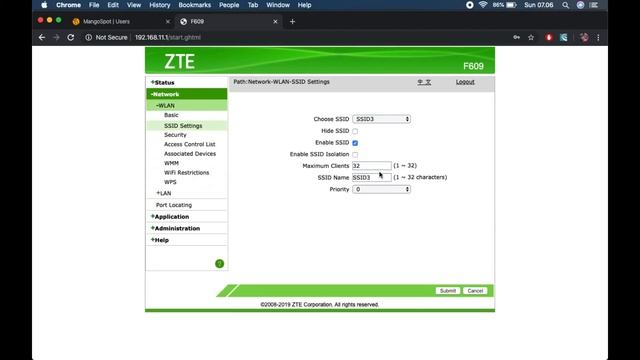The image size is (640, 360).
Task: Expand the Administration section
Action: click(176, 229)
